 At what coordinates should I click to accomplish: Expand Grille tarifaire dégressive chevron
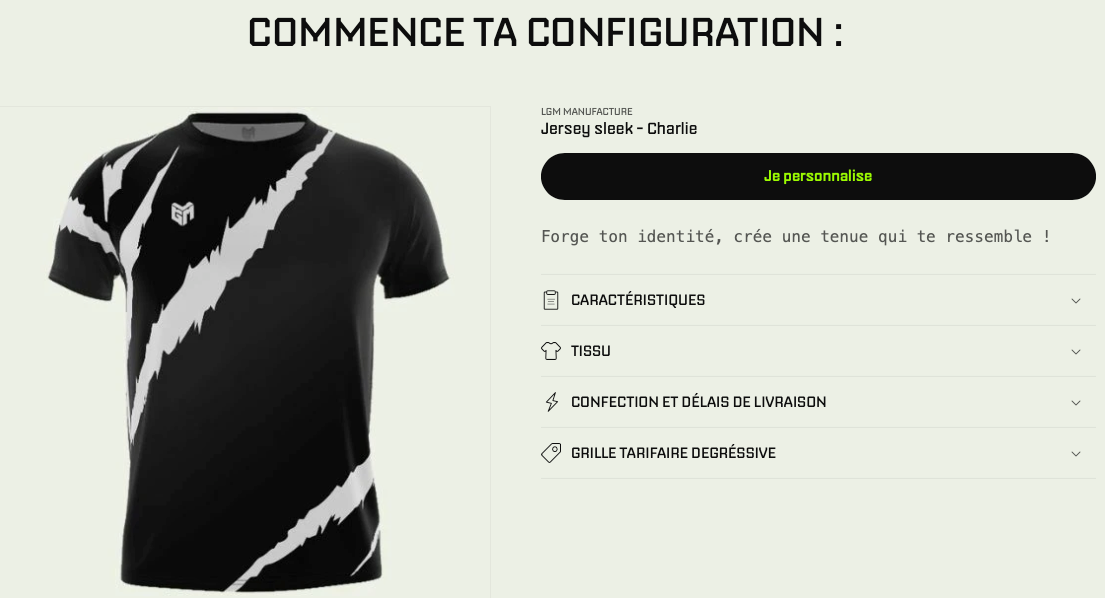click(1075, 454)
